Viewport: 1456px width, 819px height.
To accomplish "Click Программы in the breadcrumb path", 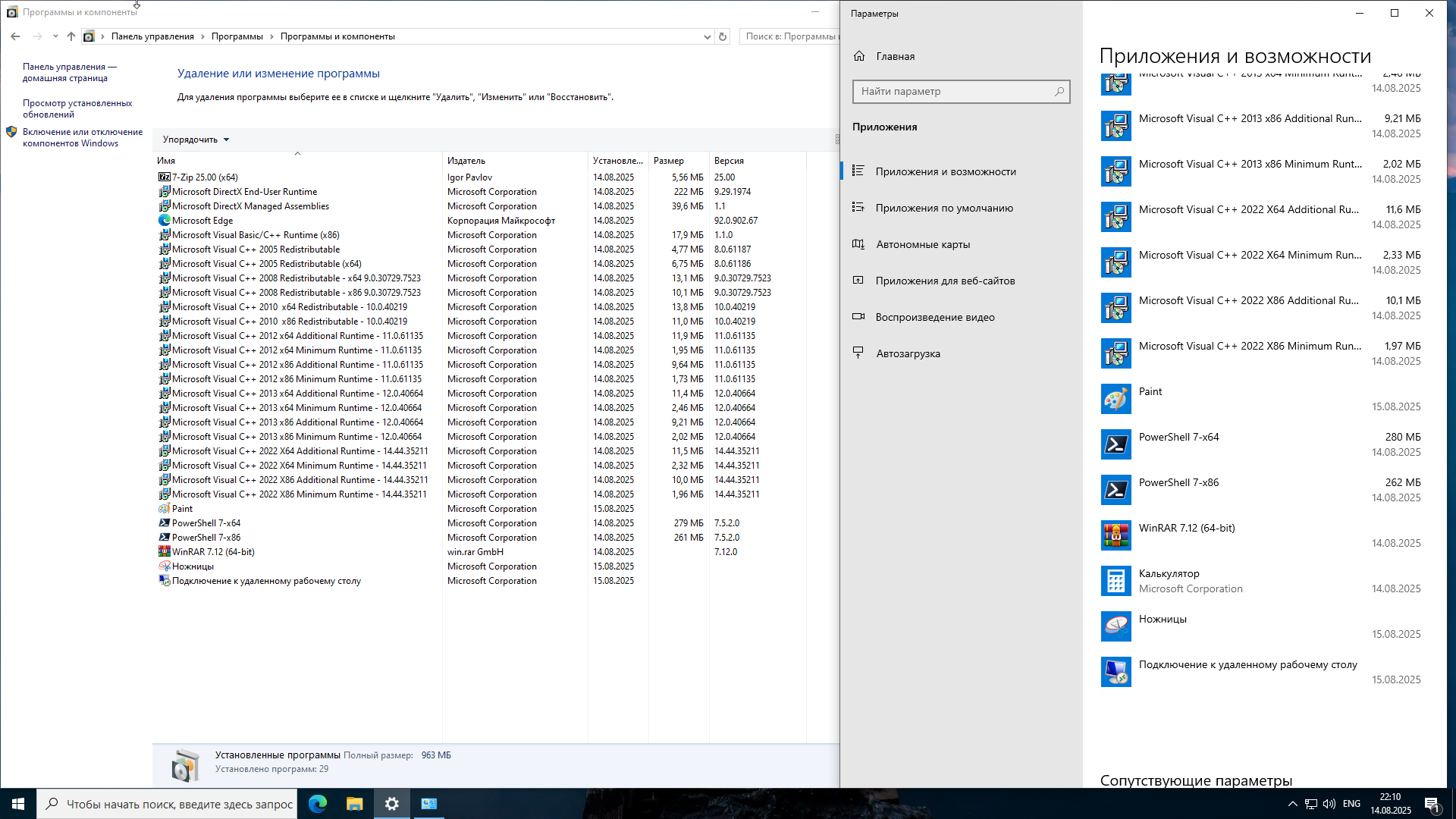I will pos(237,36).
